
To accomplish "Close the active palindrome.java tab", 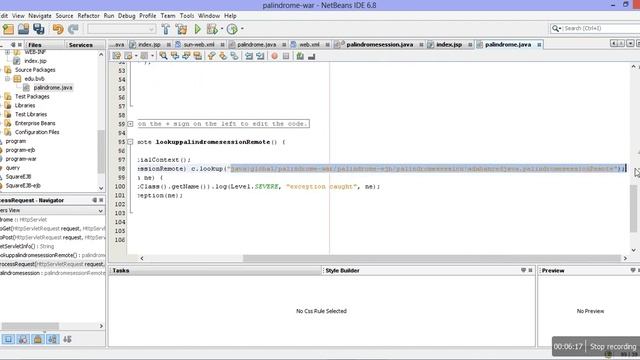I will tap(539, 44).
